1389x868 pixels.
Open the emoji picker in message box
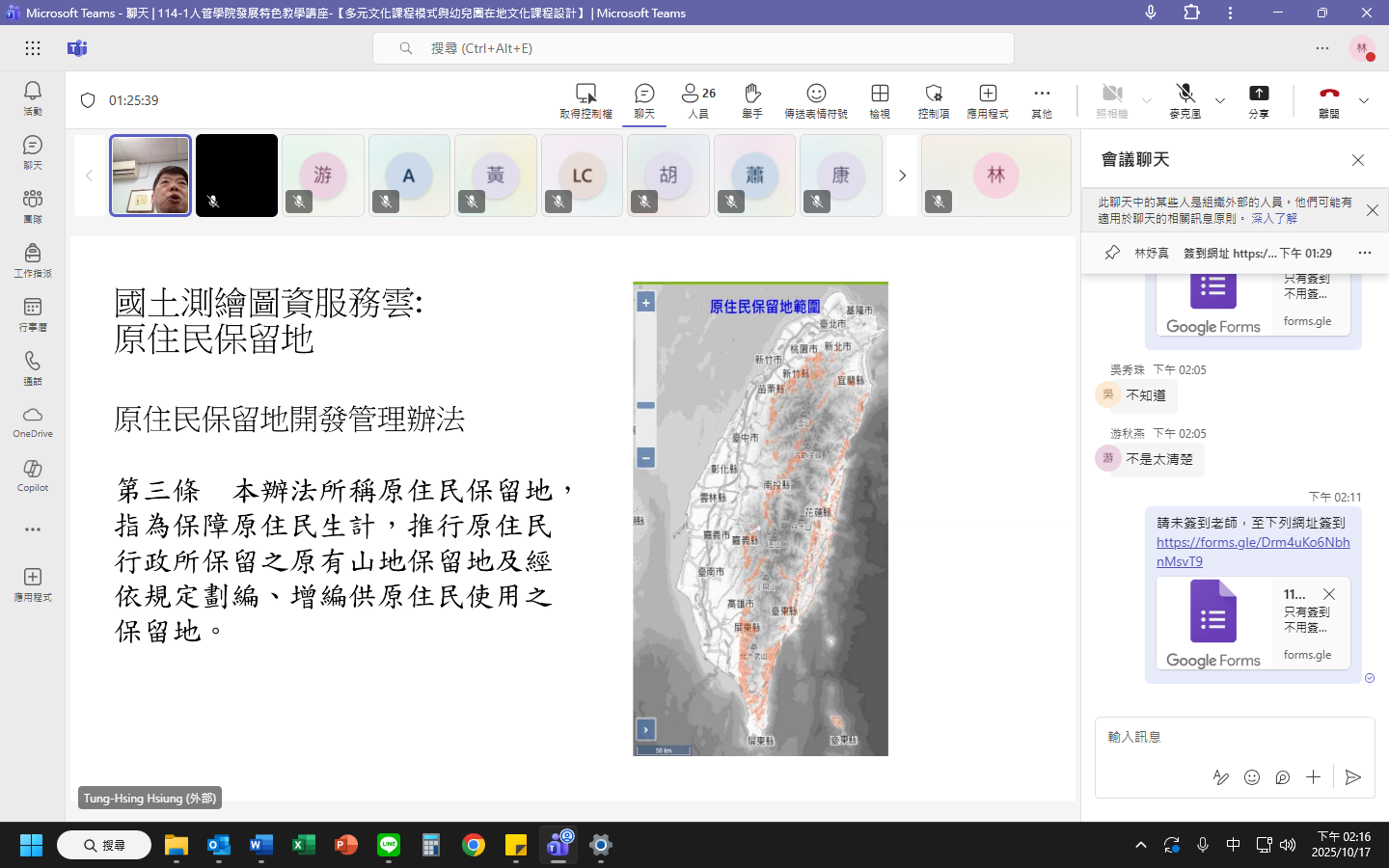coord(1252,777)
